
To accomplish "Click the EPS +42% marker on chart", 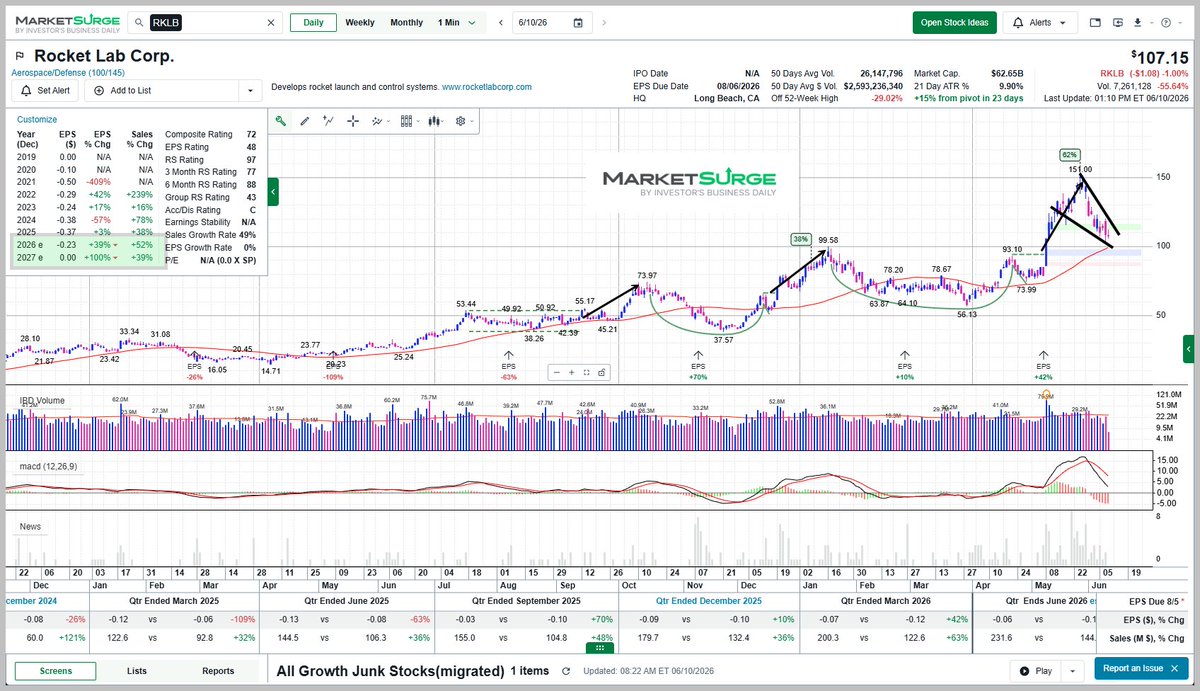I will 1044,366.
